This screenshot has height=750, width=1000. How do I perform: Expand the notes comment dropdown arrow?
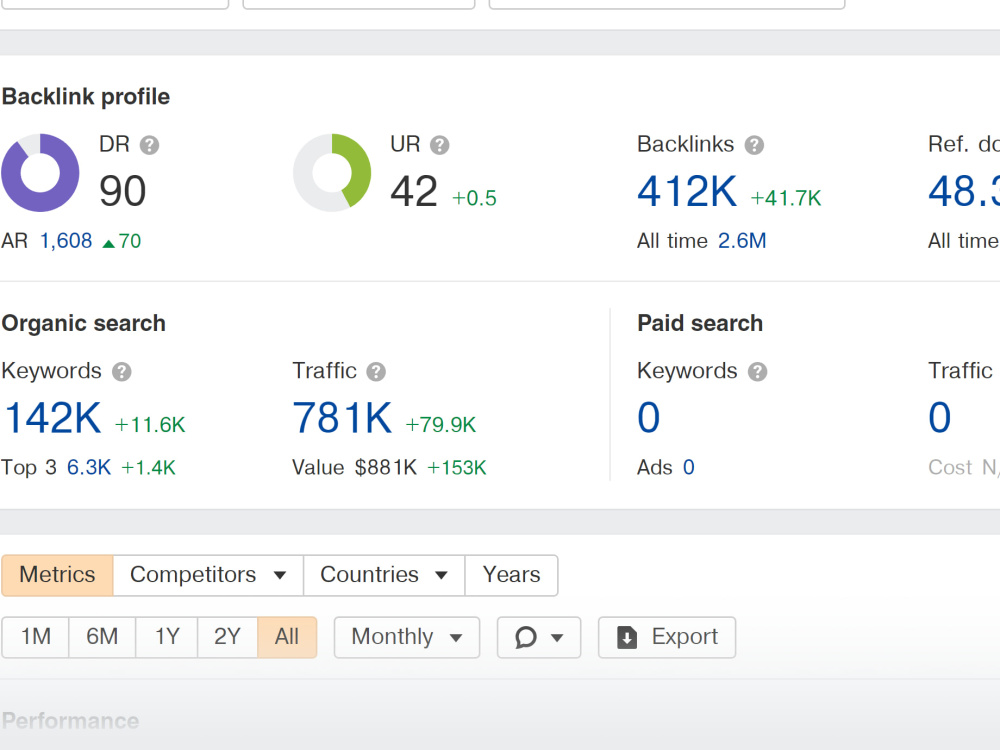(x=557, y=638)
